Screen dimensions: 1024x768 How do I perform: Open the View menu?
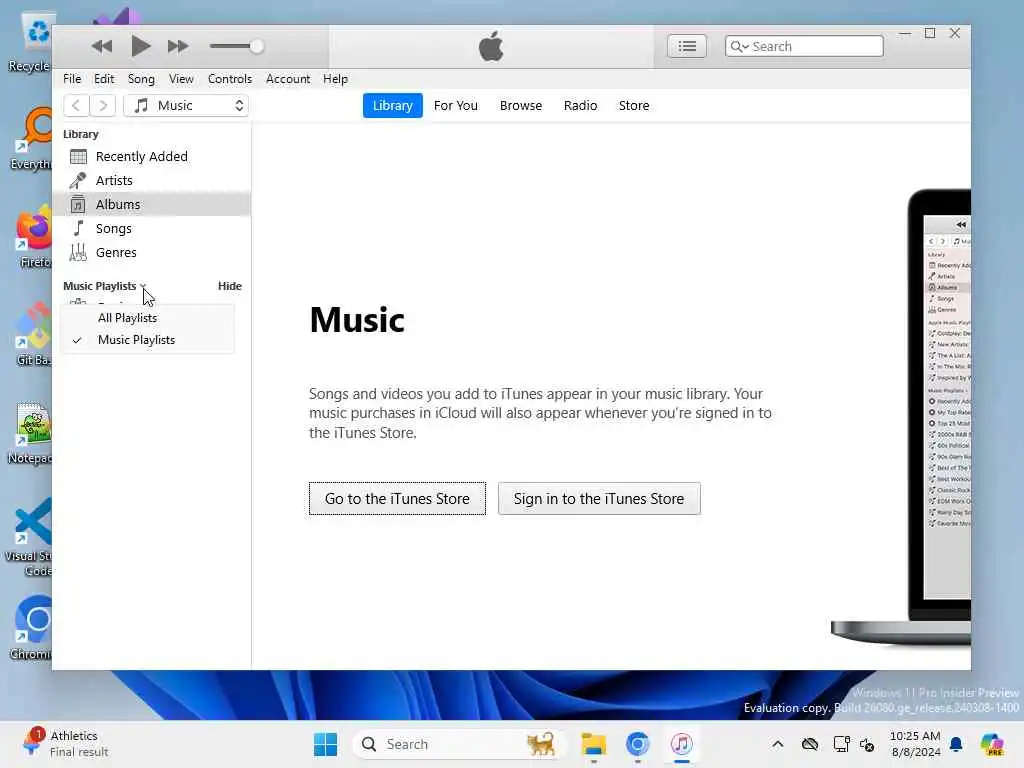[181, 79]
